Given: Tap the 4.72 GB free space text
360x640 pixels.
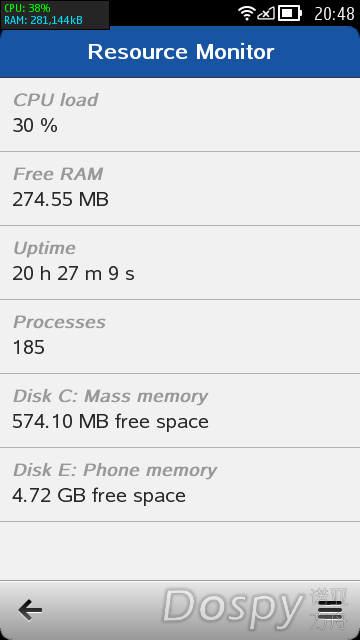Looking at the screenshot, I should [x=99, y=496].
